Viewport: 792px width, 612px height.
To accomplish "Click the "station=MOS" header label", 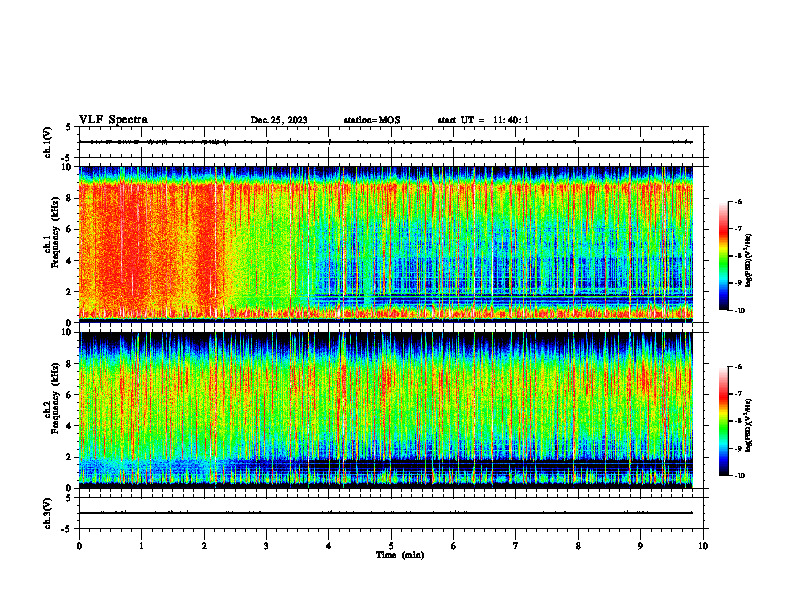I will click(x=372, y=120).
